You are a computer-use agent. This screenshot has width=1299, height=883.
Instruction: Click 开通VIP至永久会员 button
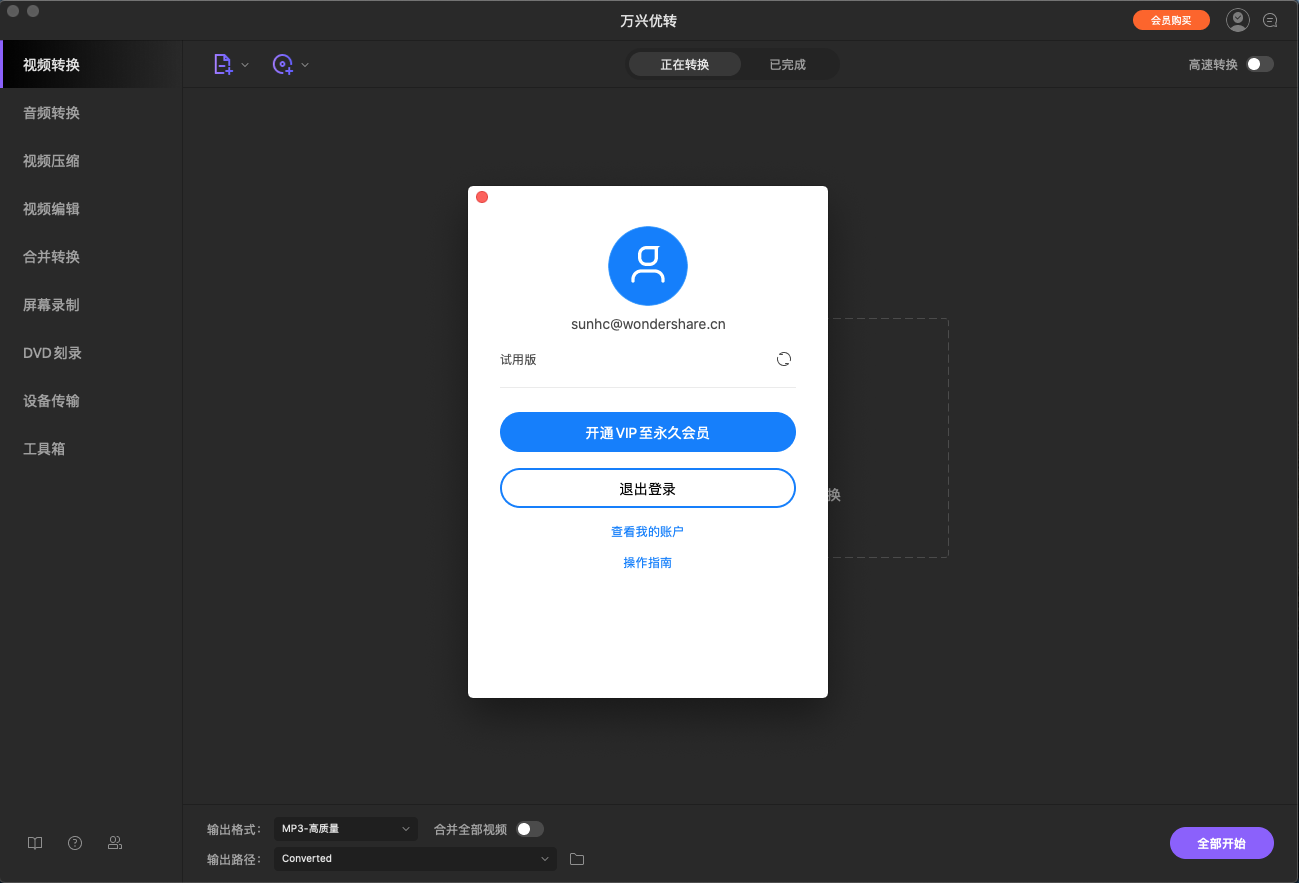[647, 432]
